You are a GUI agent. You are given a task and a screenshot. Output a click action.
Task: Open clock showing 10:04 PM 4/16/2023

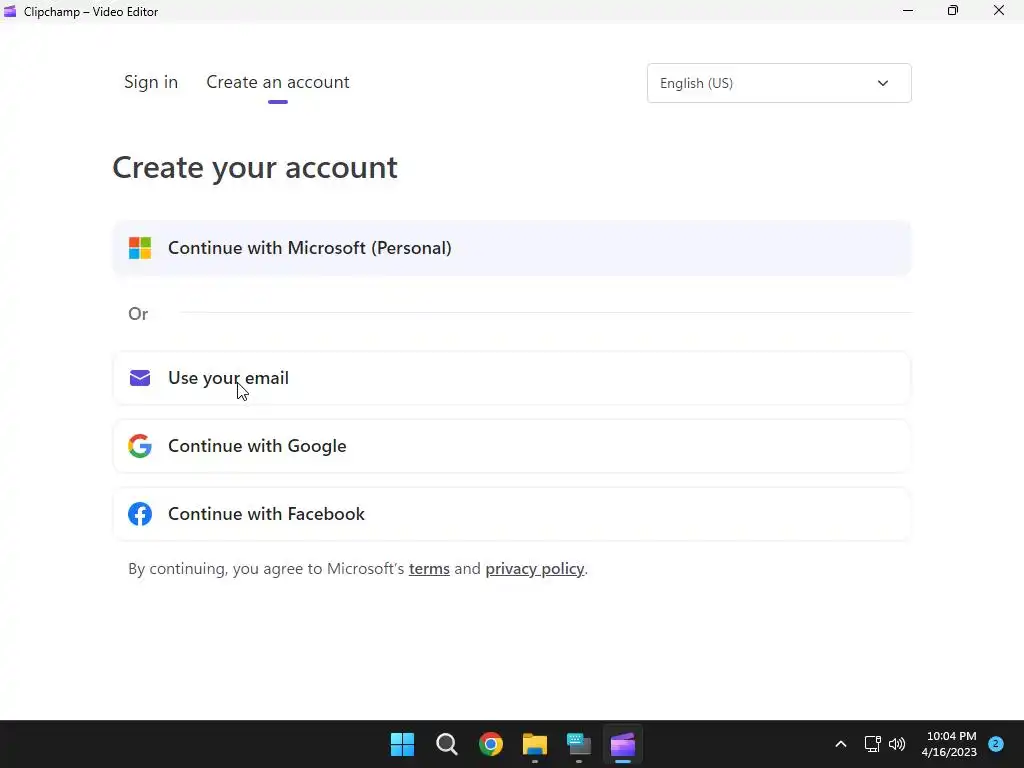coord(950,744)
